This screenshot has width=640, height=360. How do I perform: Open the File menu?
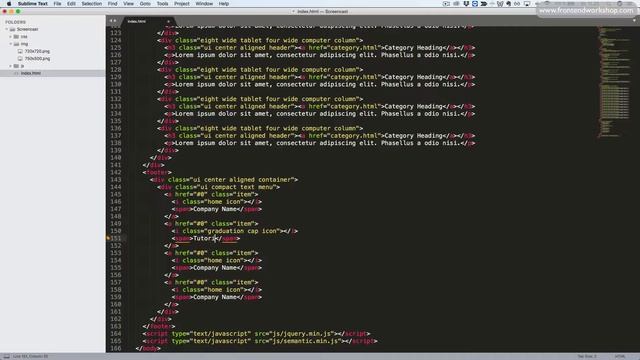click(57, 4)
